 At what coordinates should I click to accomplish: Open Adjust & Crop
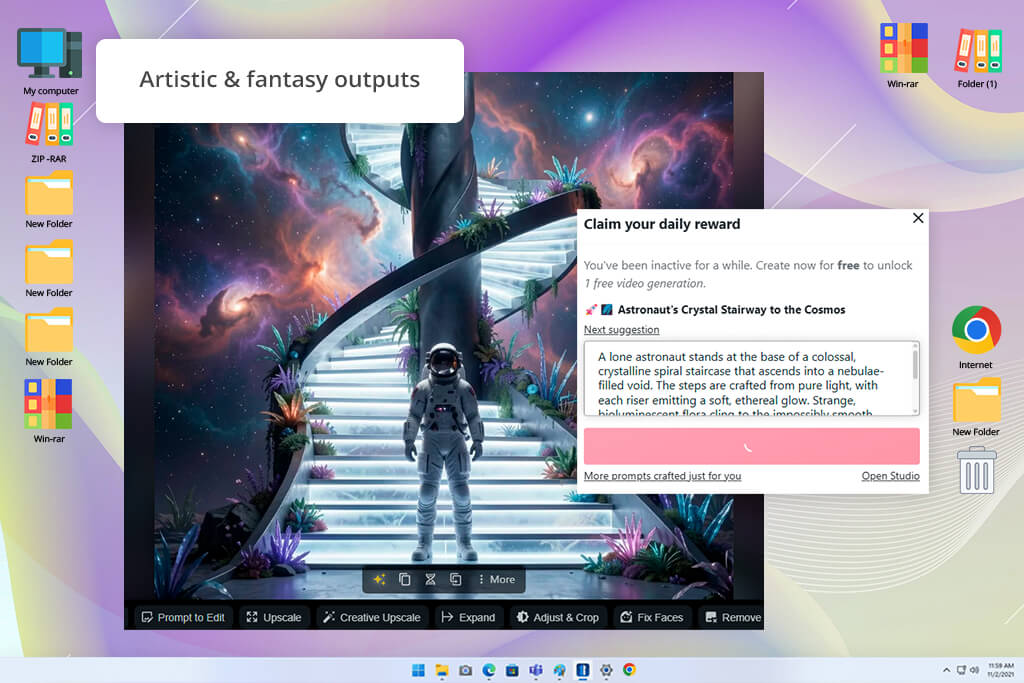click(558, 617)
